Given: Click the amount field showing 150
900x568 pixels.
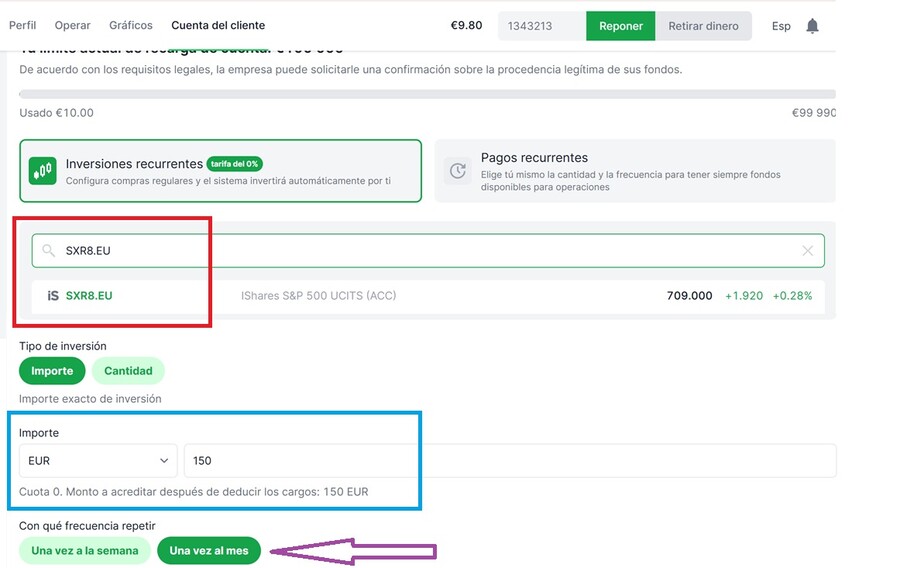Looking at the screenshot, I should (510, 461).
